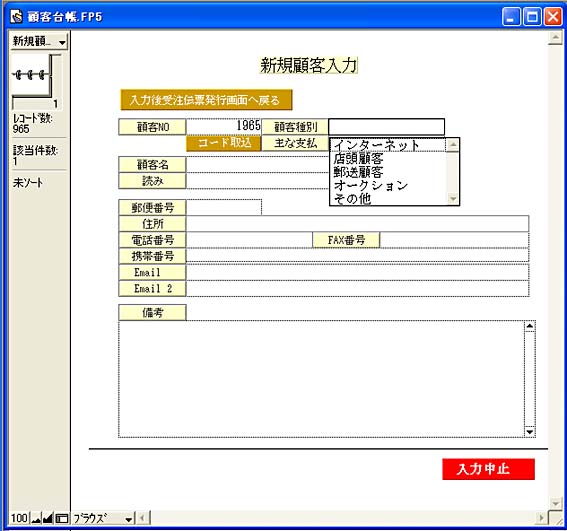Click the red 入力中止 button
This screenshot has width=567, height=531.
488,469
